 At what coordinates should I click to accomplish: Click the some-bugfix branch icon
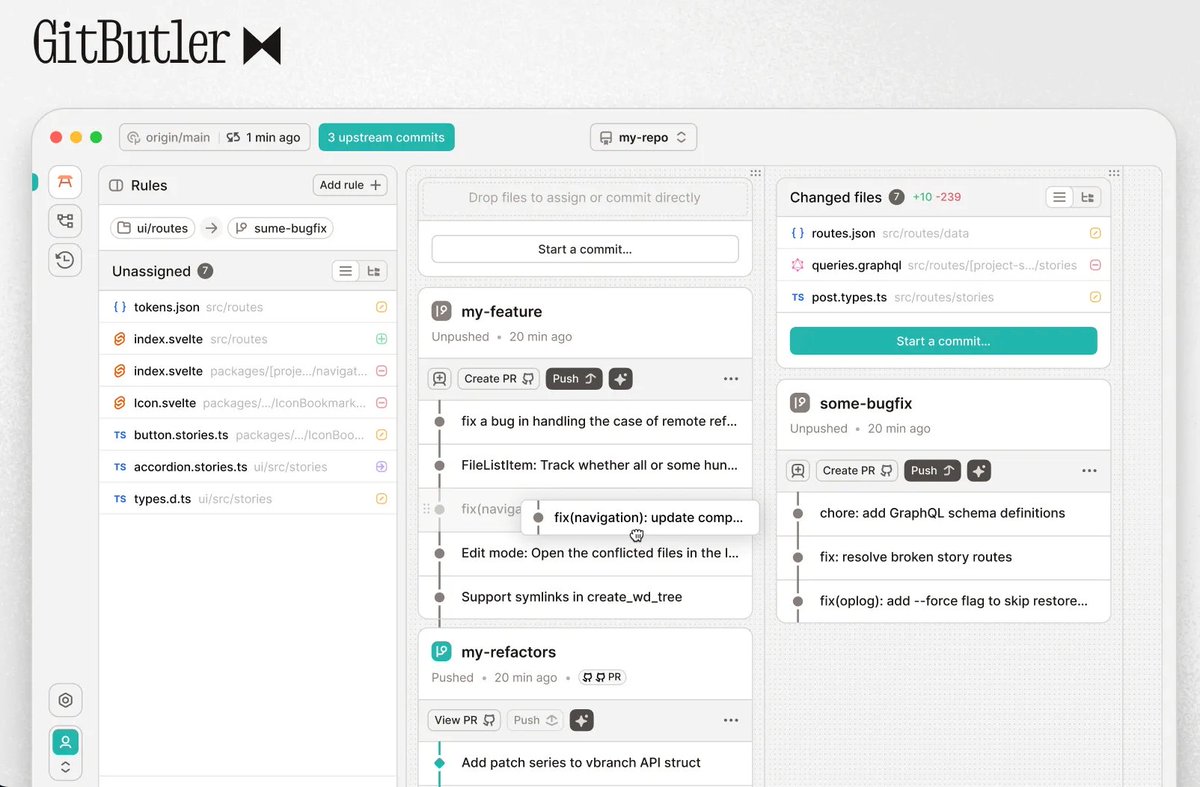(800, 403)
